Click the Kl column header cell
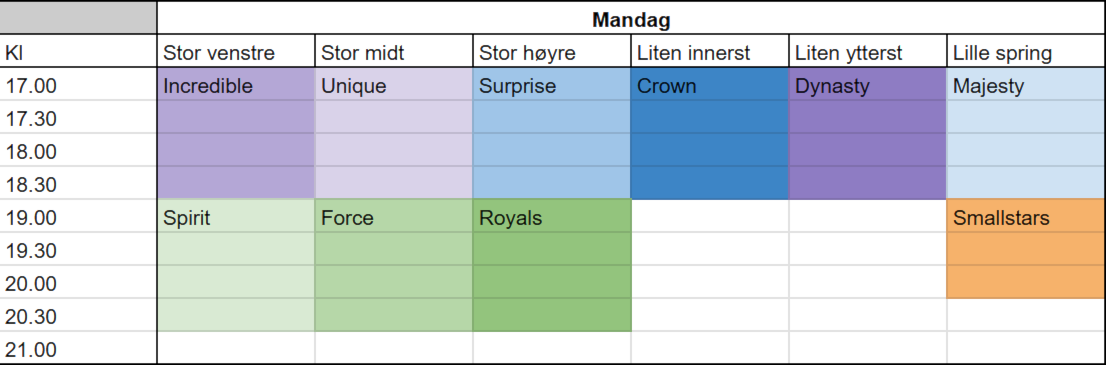This screenshot has height=365, width=1106. pos(78,51)
